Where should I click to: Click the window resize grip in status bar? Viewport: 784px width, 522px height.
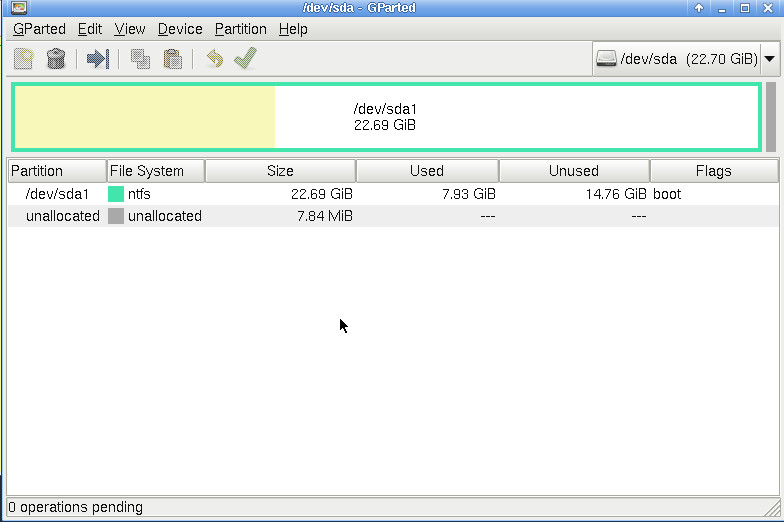click(772, 508)
